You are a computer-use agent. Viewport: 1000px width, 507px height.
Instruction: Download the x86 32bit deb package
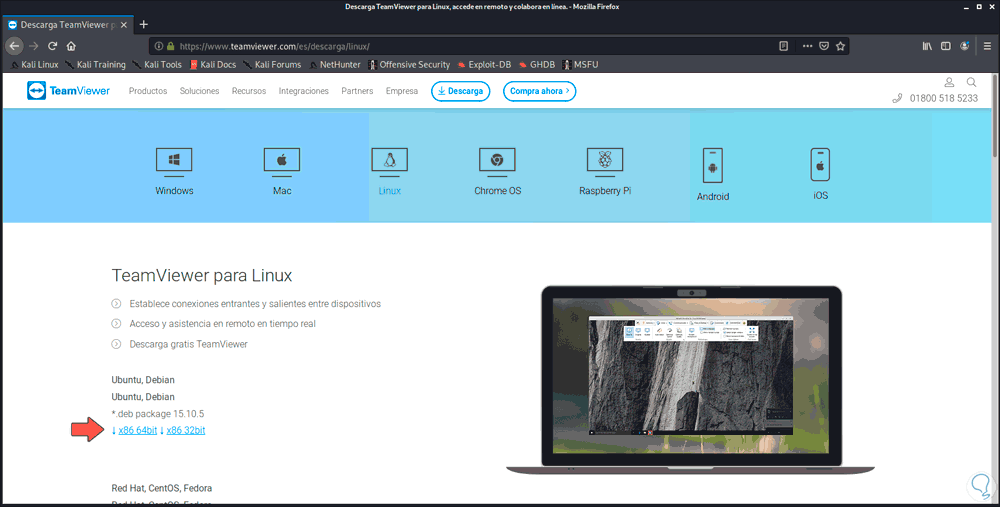click(186, 430)
